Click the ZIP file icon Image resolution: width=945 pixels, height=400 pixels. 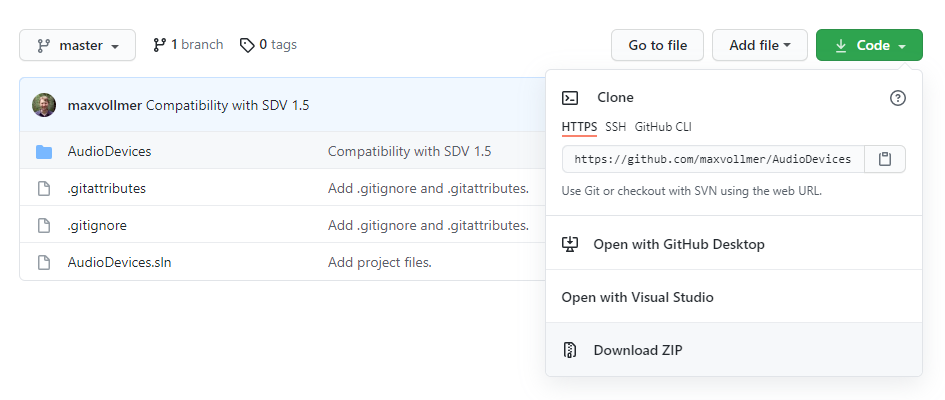570,350
